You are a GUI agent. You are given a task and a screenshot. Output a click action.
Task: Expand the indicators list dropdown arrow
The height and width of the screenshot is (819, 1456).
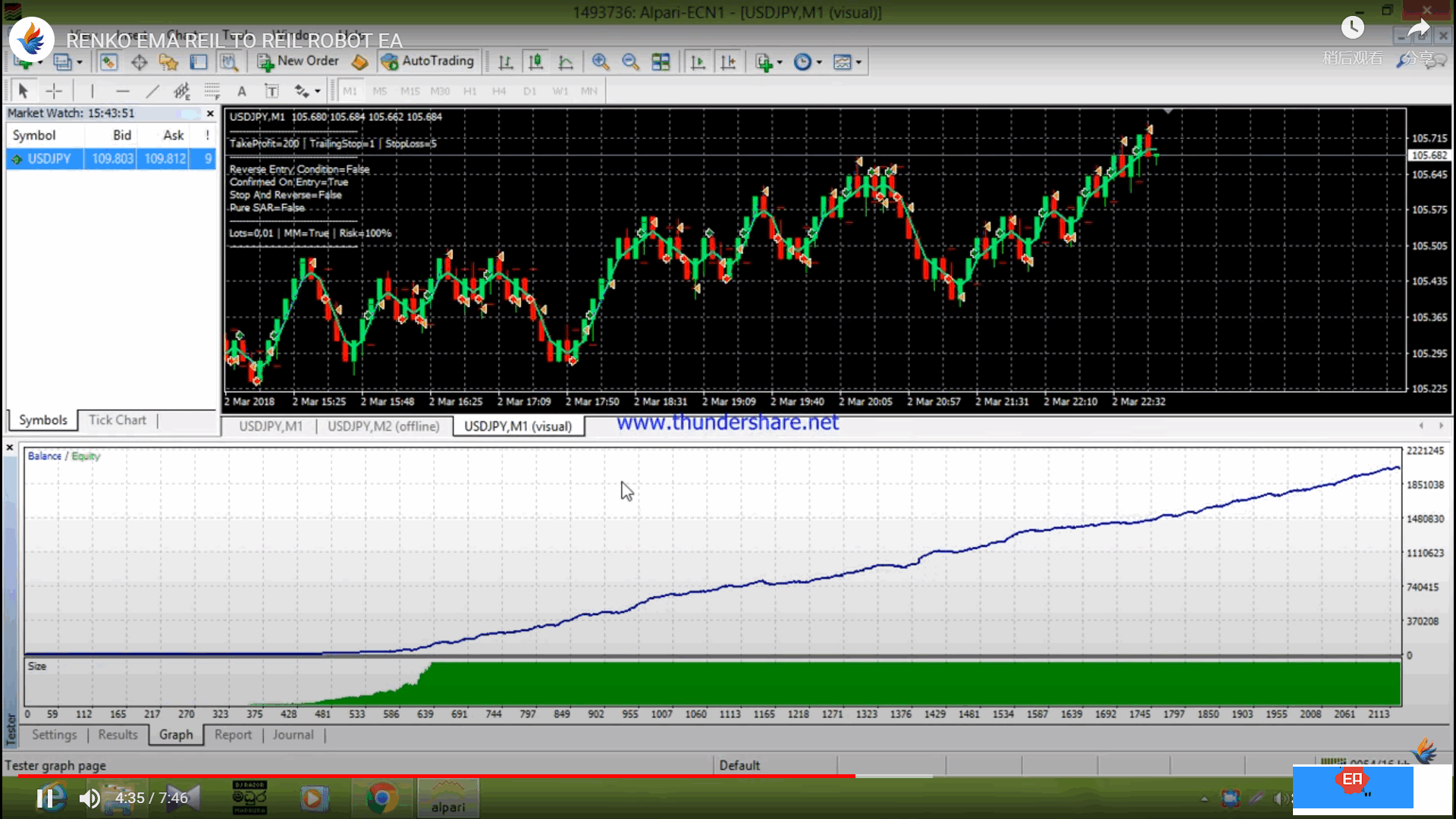point(780,62)
